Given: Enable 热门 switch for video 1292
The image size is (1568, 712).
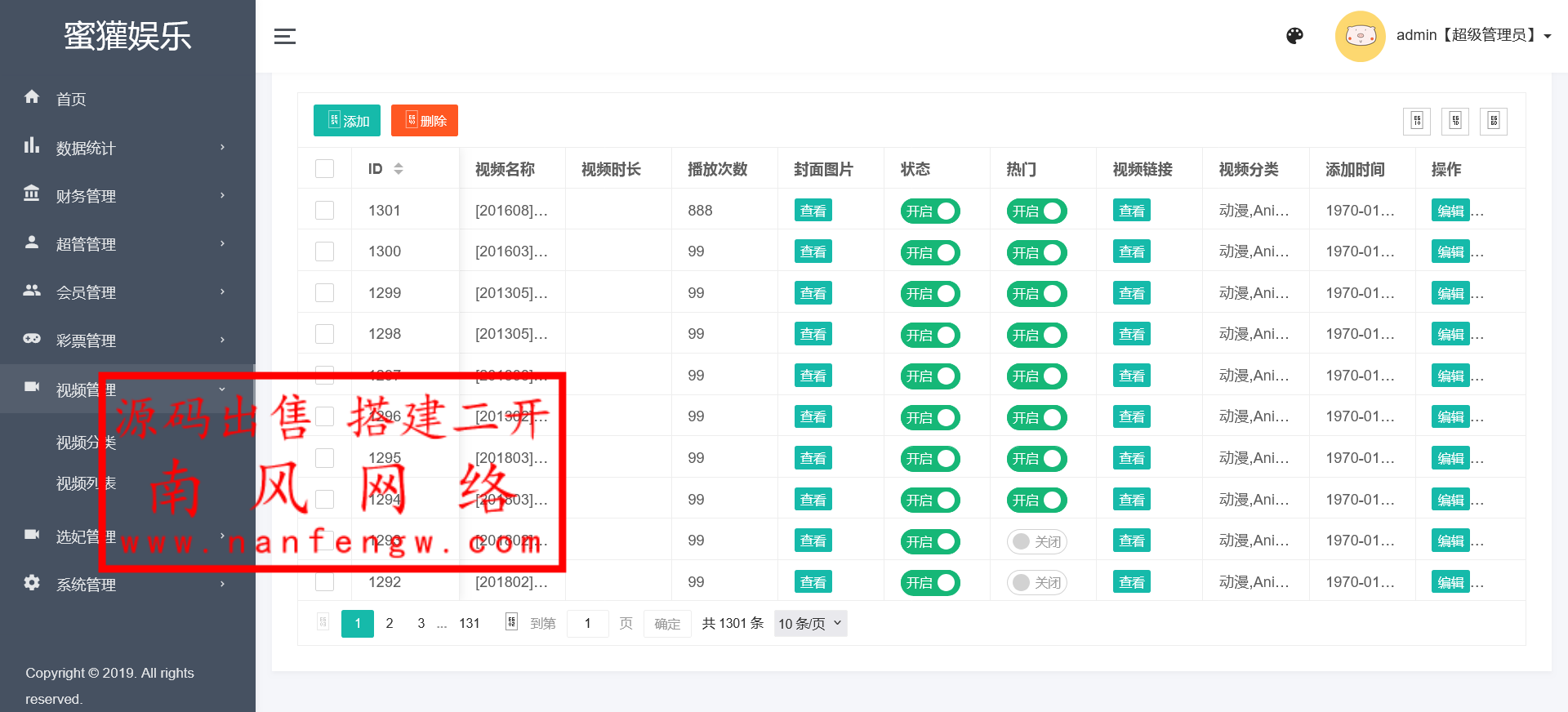Looking at the screenshot, I should pyautogui.click(x=1036, y=583).
